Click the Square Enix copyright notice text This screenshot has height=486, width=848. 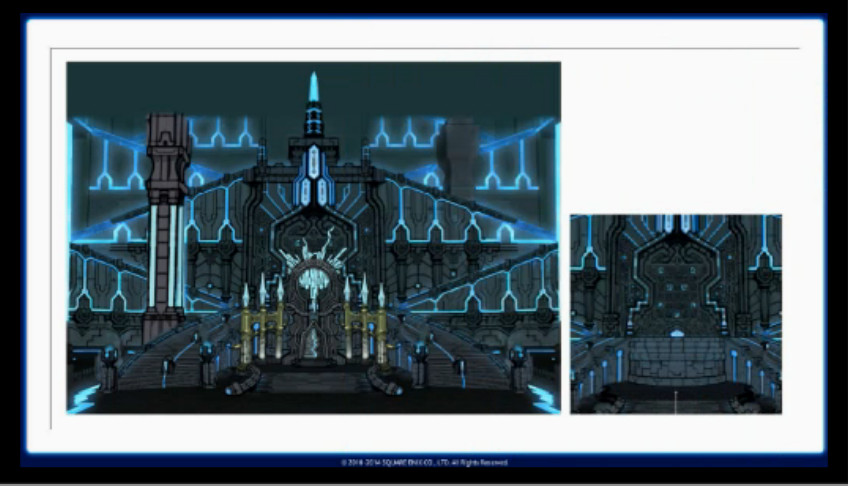click(x=425, y=463)
